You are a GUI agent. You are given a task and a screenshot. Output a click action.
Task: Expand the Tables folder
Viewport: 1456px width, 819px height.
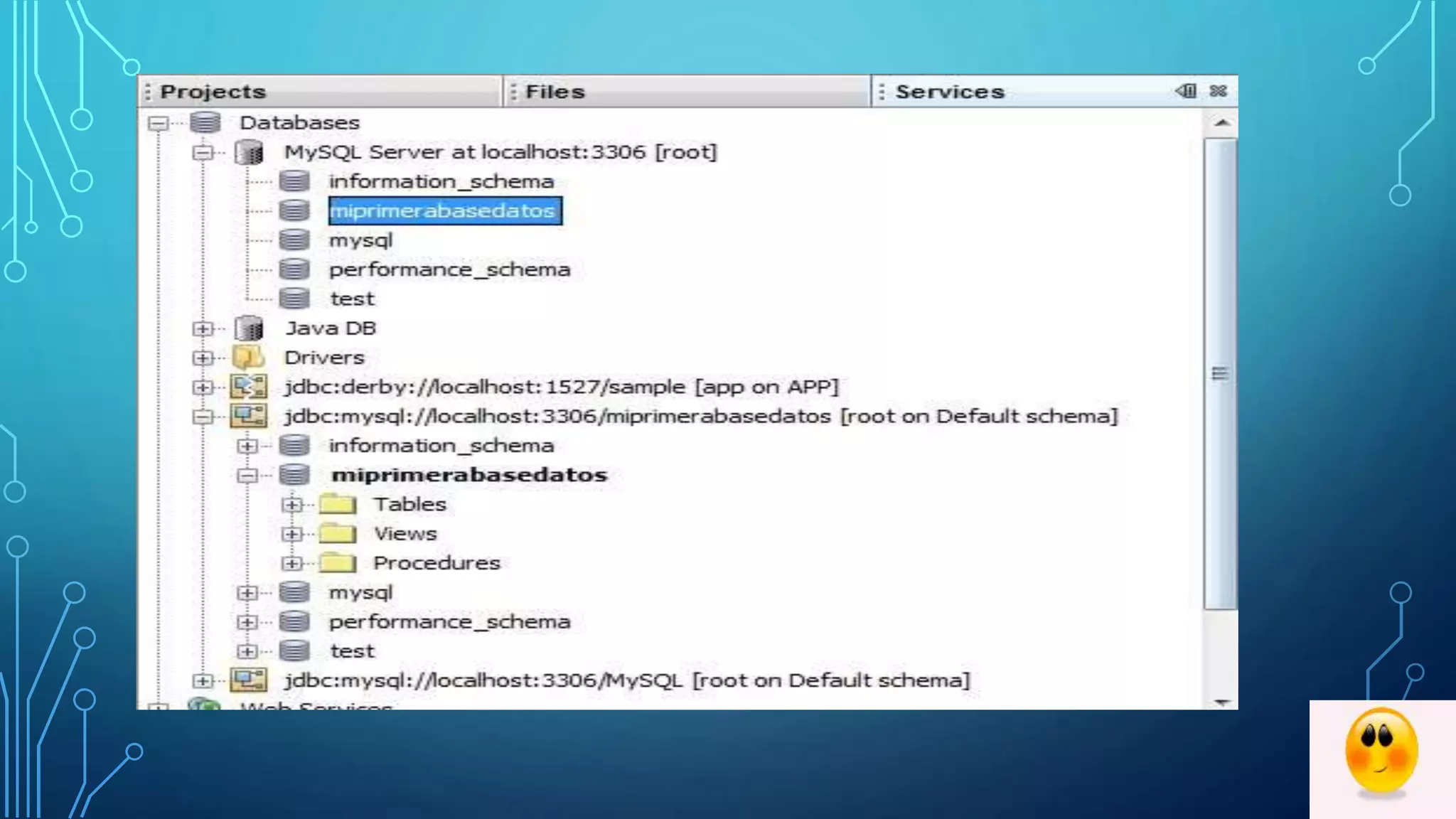[x=291, y=505]
